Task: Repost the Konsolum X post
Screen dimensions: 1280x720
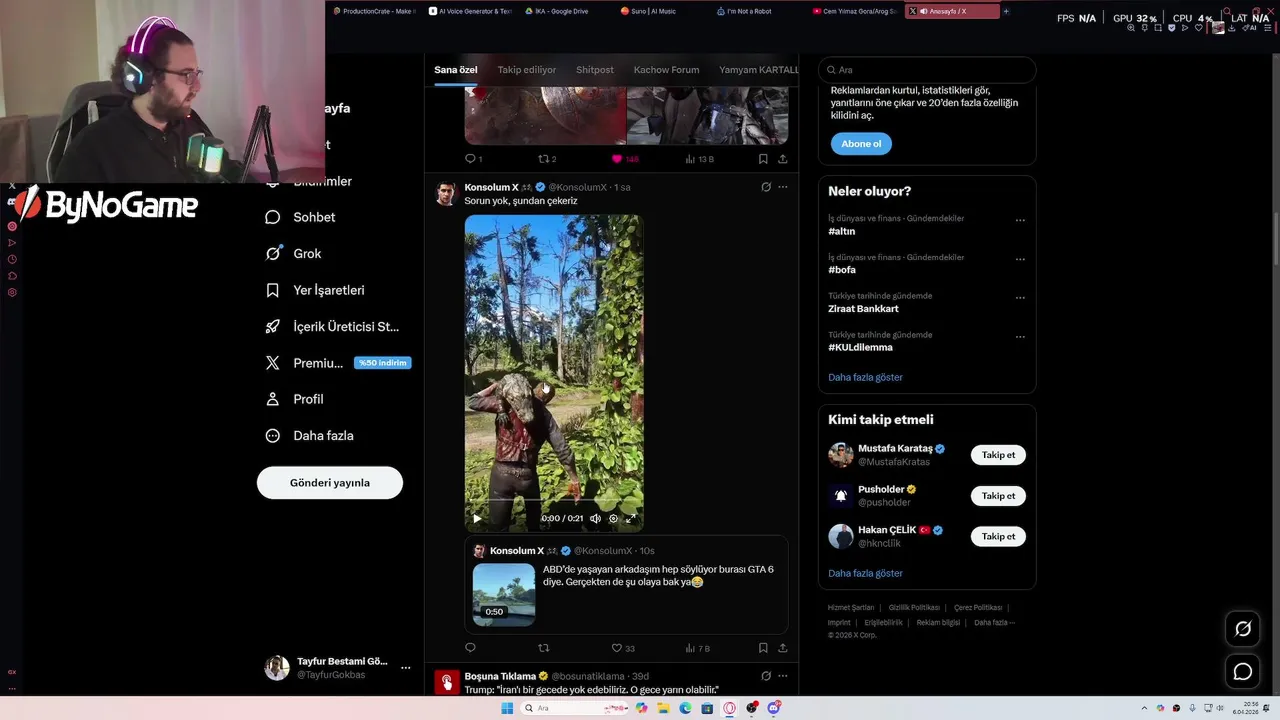Action: (544, 648)
